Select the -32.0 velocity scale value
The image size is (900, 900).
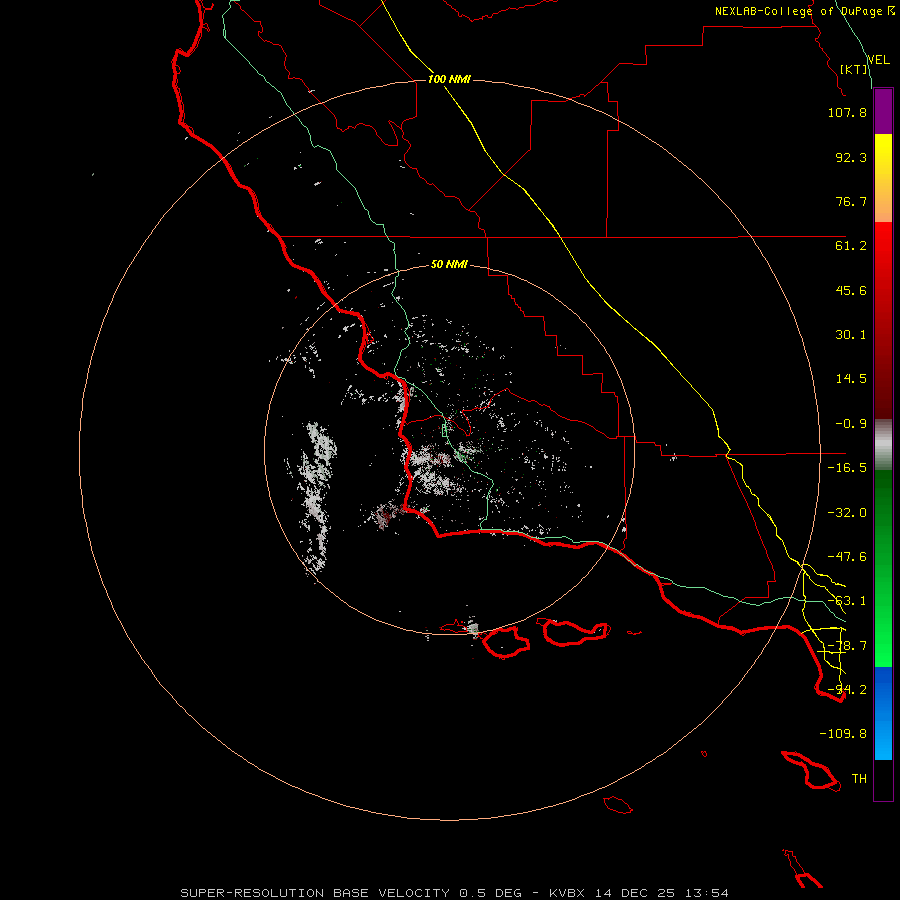click(x=847, y=513)
